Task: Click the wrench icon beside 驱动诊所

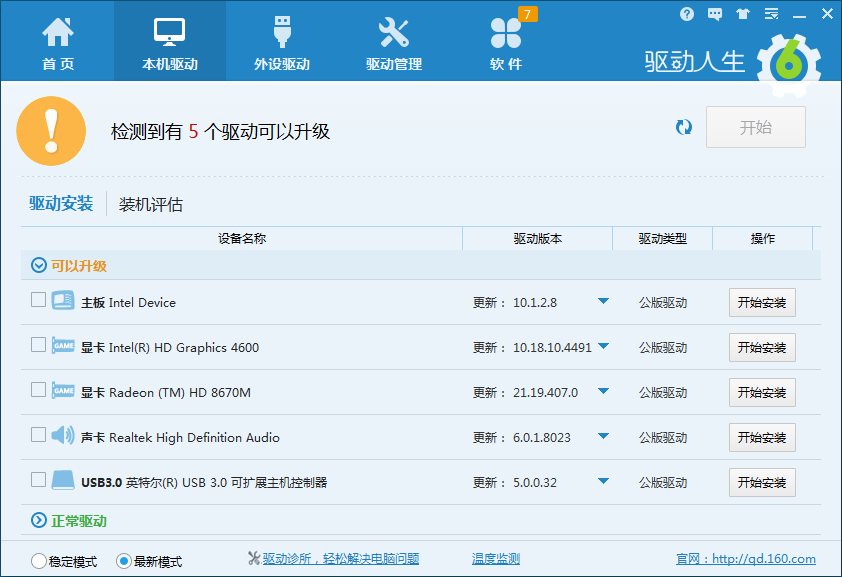Action: point(254,558)
